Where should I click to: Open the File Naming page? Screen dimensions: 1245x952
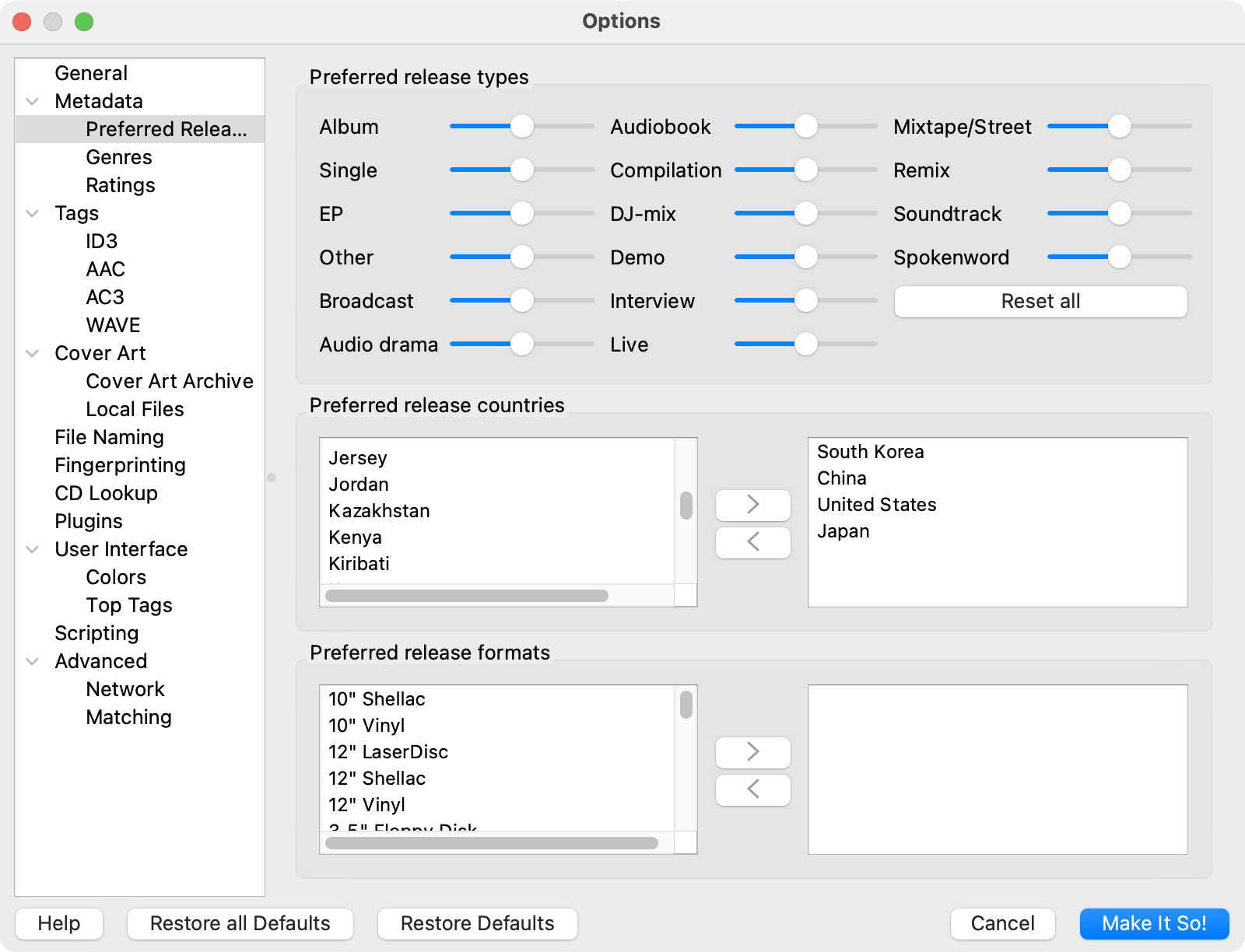110,437
